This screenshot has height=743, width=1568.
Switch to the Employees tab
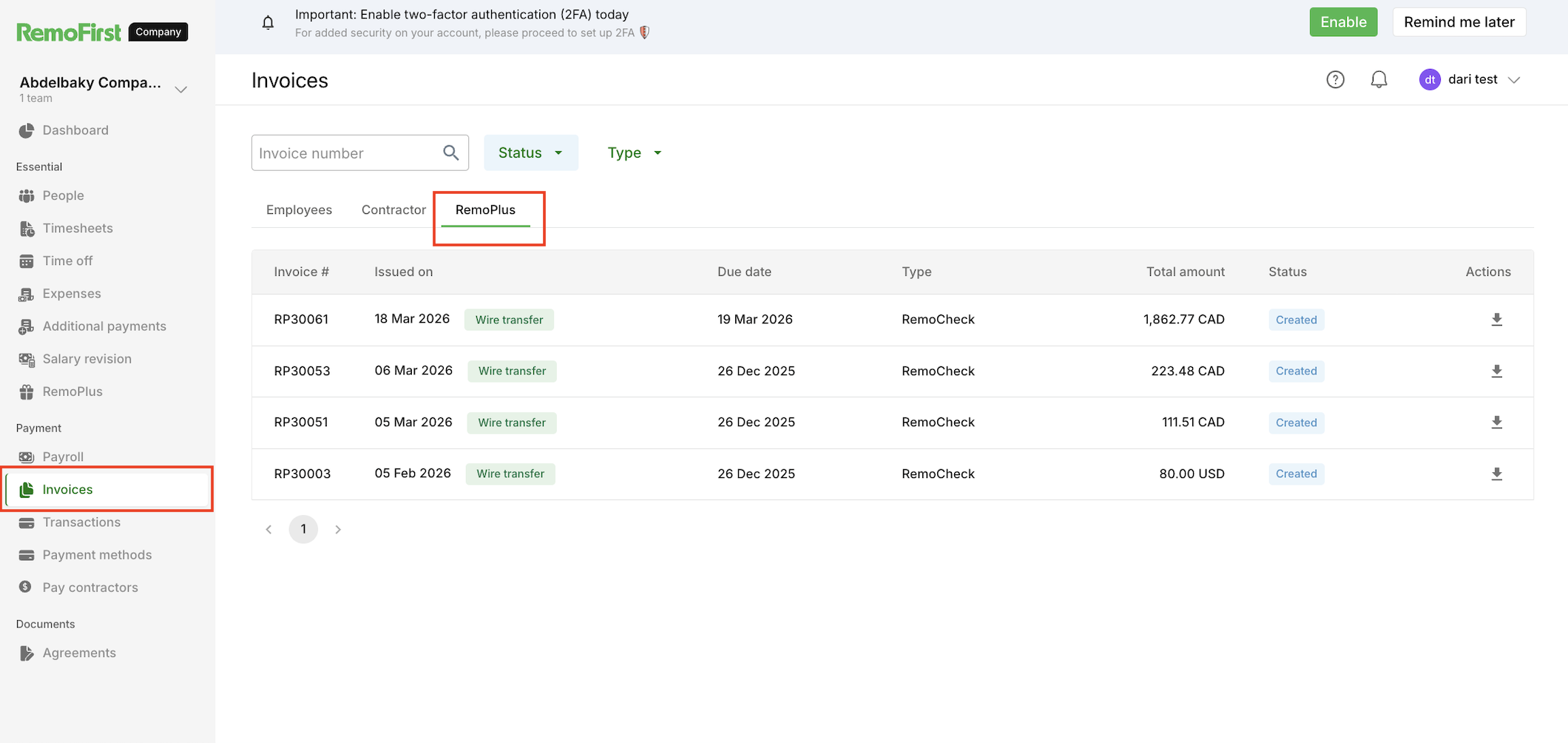[x=299, y=209]
